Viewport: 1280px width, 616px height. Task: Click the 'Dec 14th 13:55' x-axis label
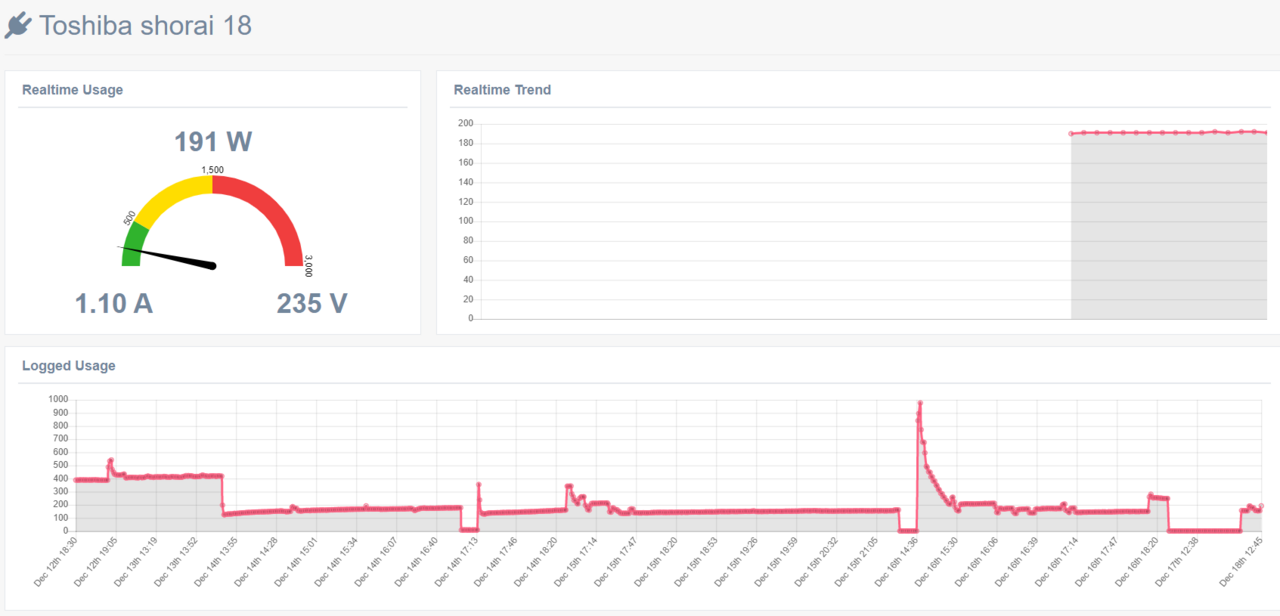[x=216, y=562]
